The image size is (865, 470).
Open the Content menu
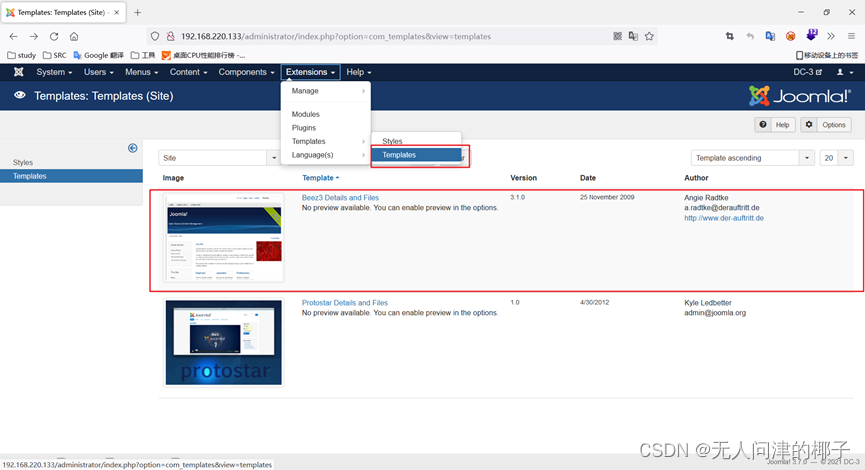click(x=189, y=72)
